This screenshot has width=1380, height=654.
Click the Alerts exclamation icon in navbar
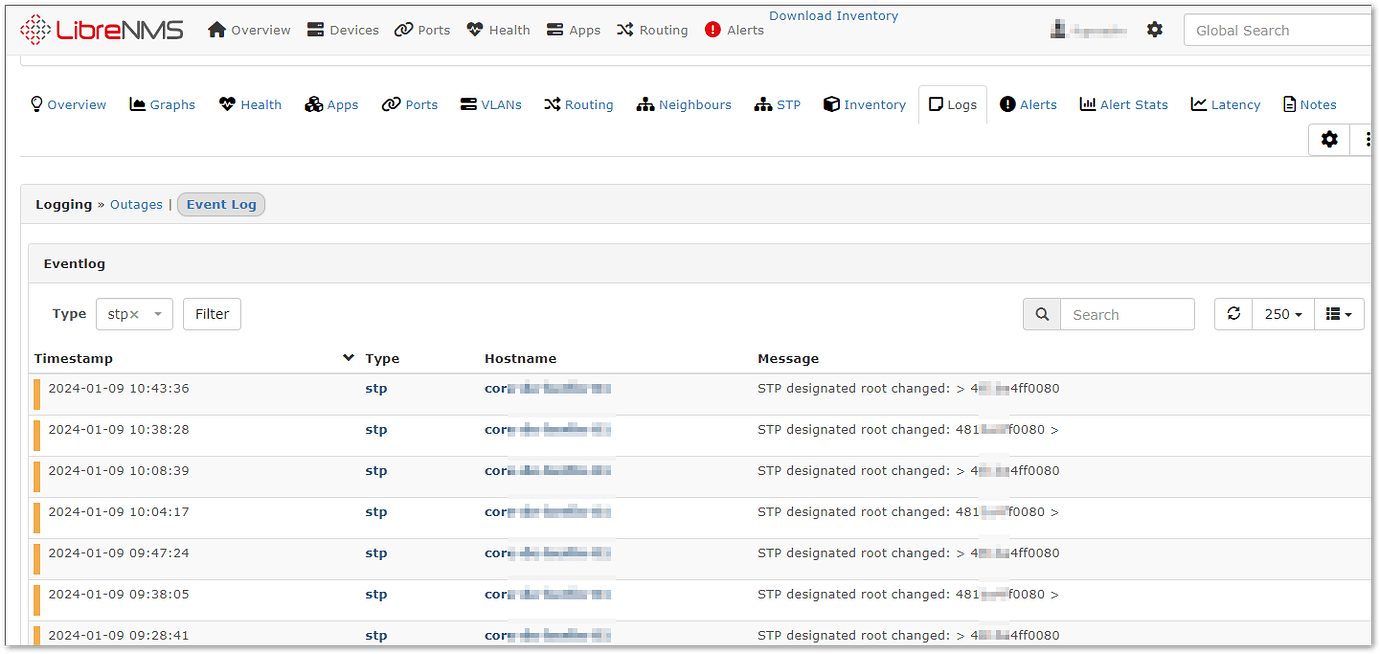pos(711,30)
